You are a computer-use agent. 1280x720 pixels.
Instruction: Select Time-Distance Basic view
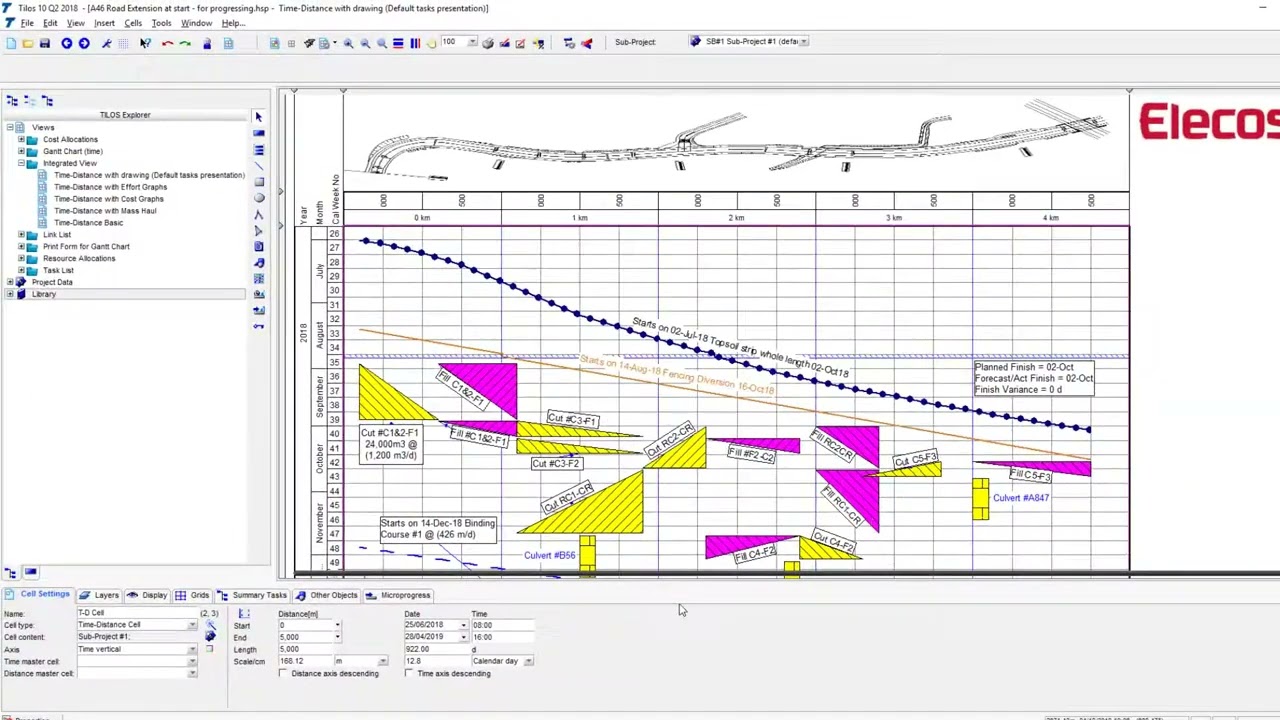coord(89,223)
